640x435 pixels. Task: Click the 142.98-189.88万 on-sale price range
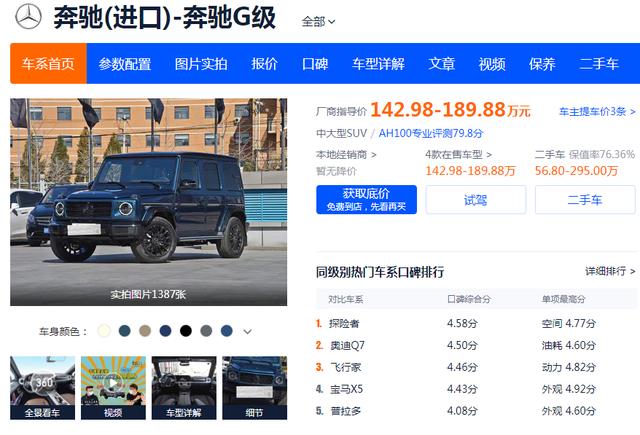coord(470,171)
